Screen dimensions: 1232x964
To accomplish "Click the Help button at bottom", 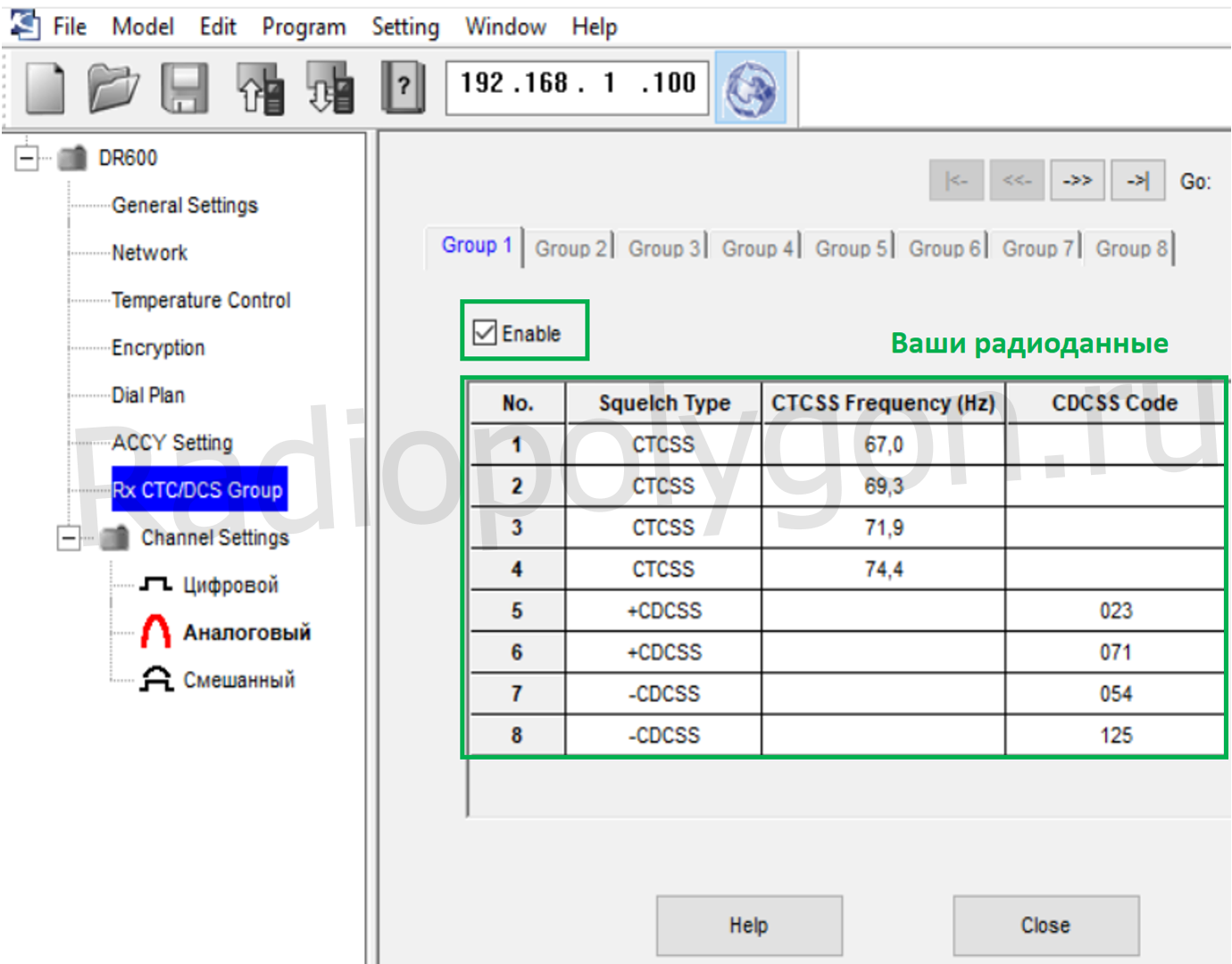I will coord(749,926).
